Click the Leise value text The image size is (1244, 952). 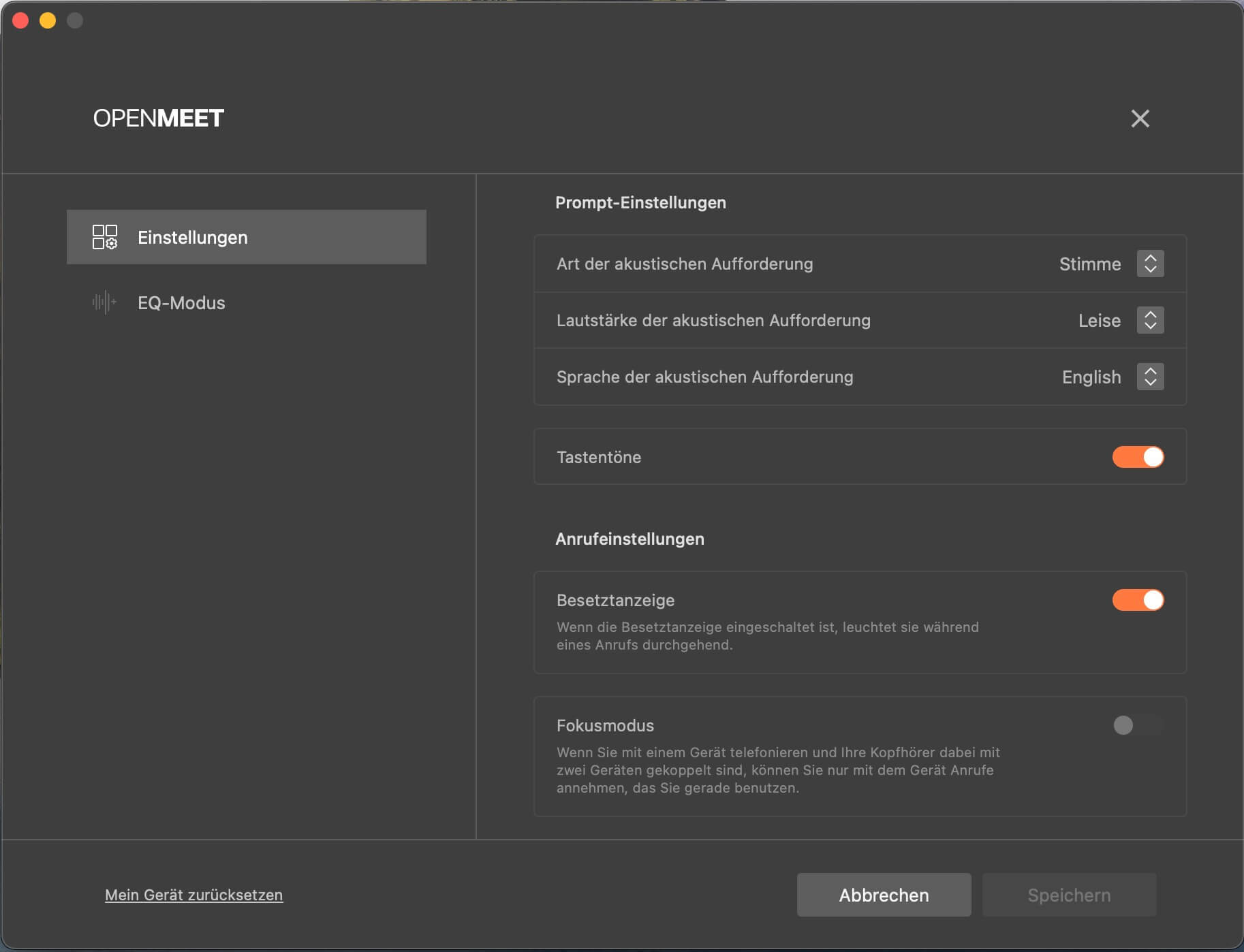coord(1100,321)
